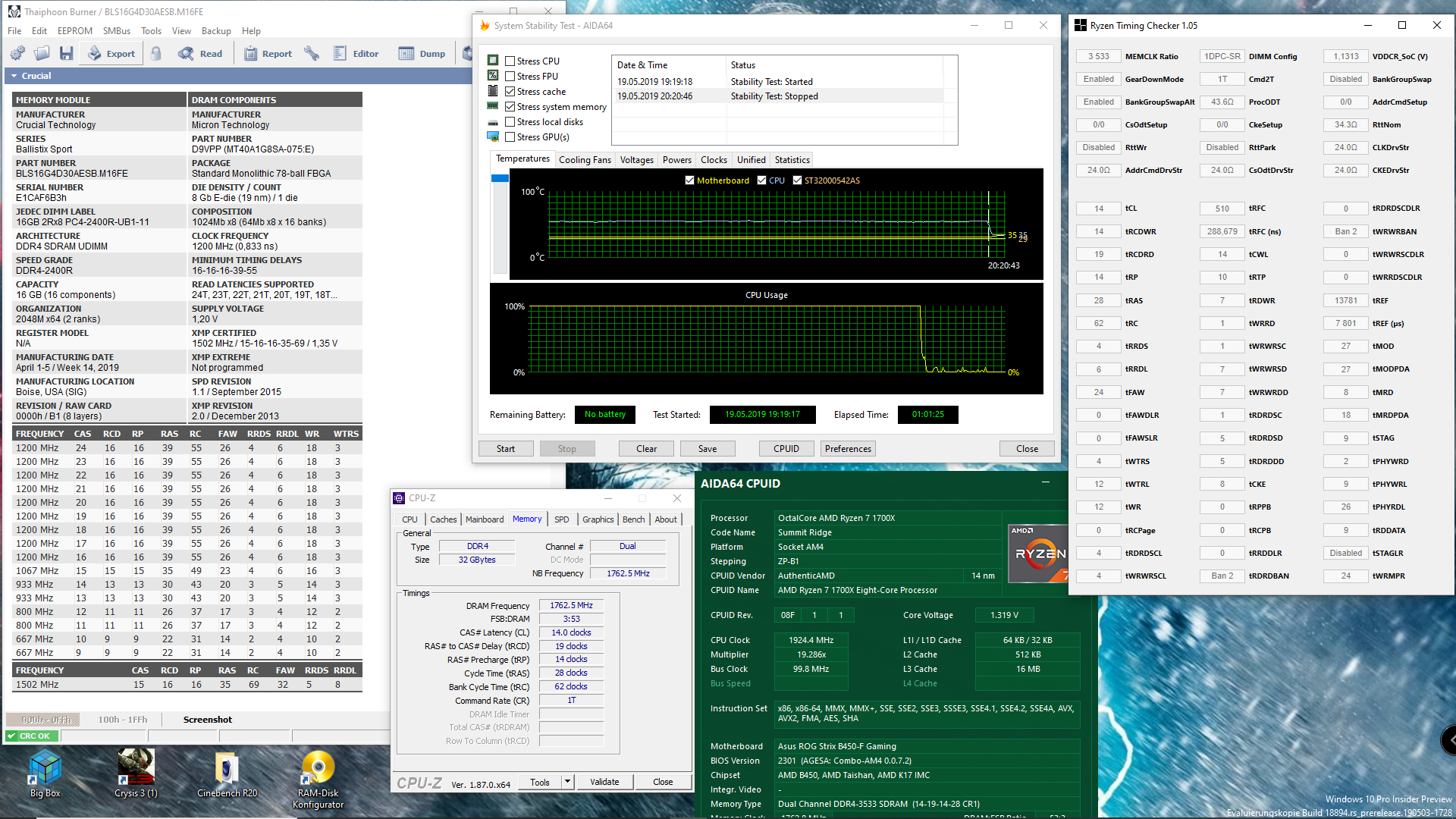
Task: Toggle the Motherboard temperature graph checkbox
Action: coord(689,180)
